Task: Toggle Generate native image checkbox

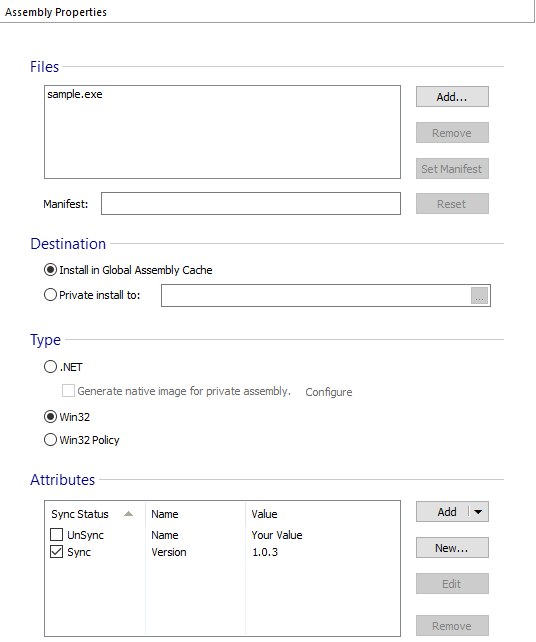Action: click(68, 391)
